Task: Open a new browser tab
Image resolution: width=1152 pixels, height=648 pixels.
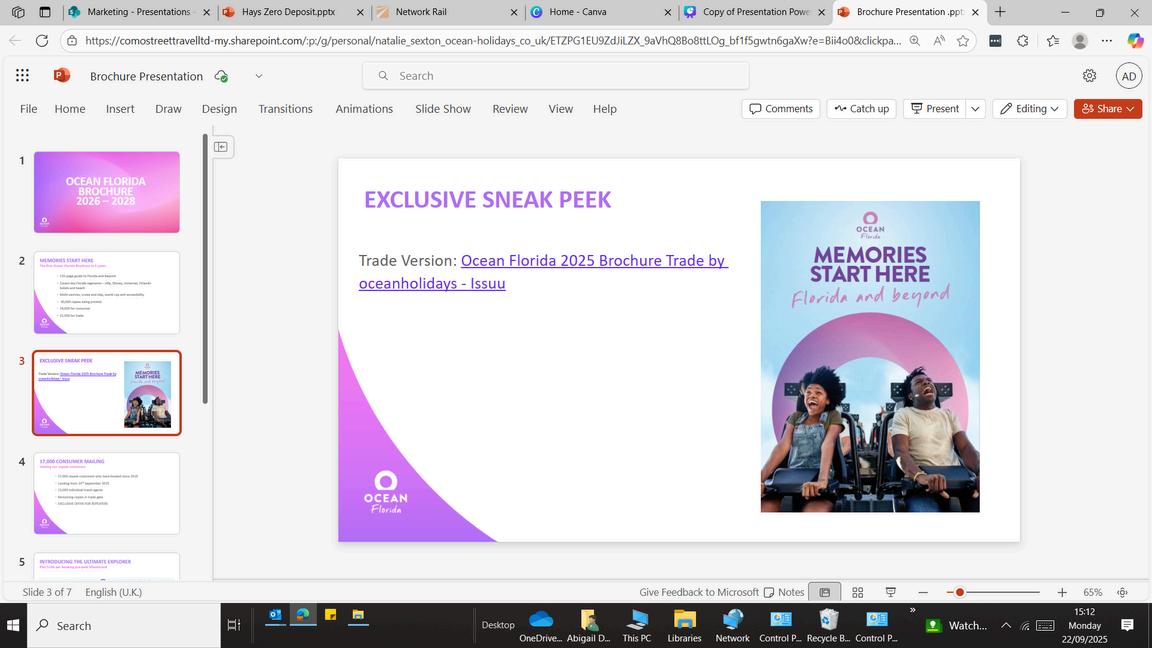Action: pos(1000,12)
